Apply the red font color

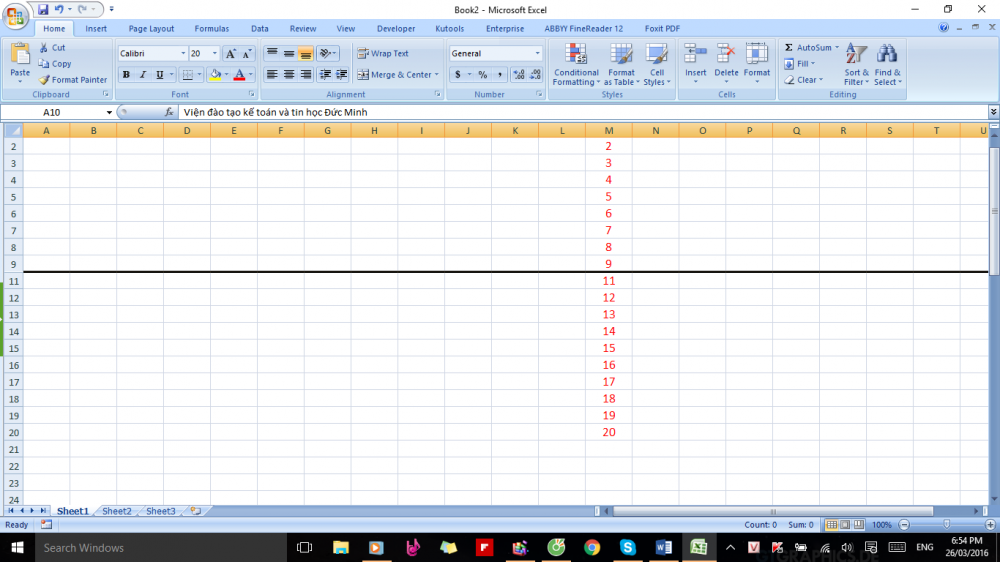pyautogui.click(x=239, y=75)
